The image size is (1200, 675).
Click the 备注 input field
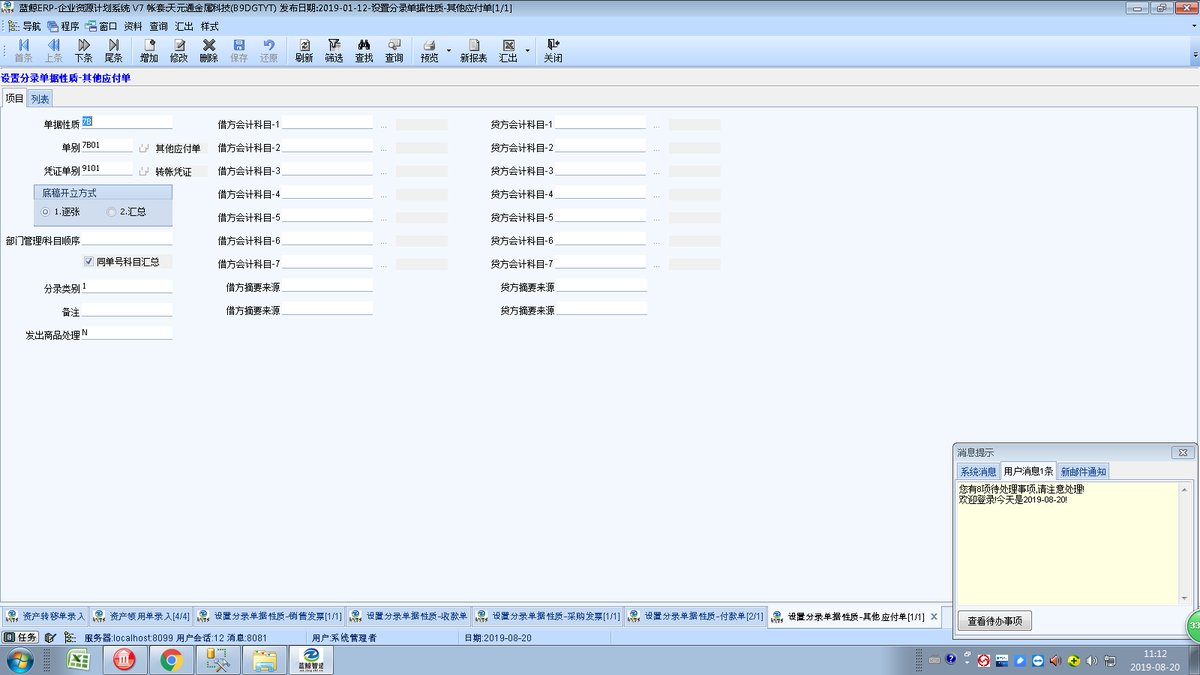(x=127, y=310)
